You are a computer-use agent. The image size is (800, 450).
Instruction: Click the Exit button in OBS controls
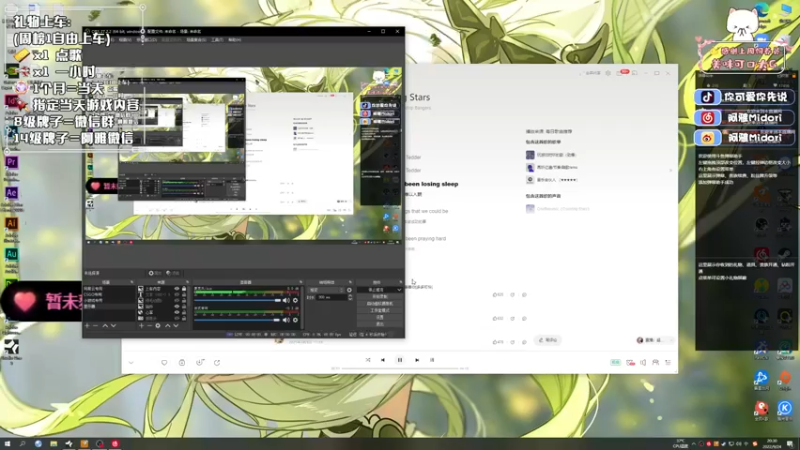pyautogui.click(x=380, y=324)
